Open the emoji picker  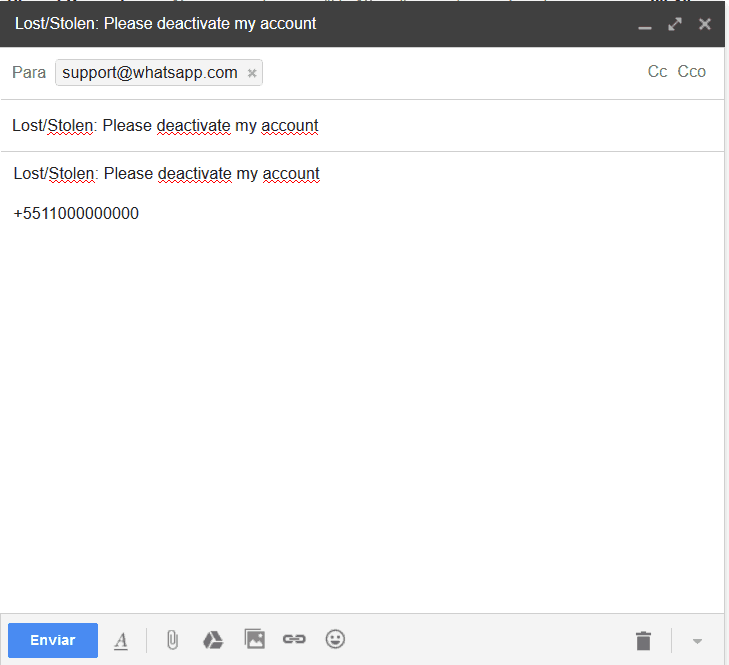point(335,639)
